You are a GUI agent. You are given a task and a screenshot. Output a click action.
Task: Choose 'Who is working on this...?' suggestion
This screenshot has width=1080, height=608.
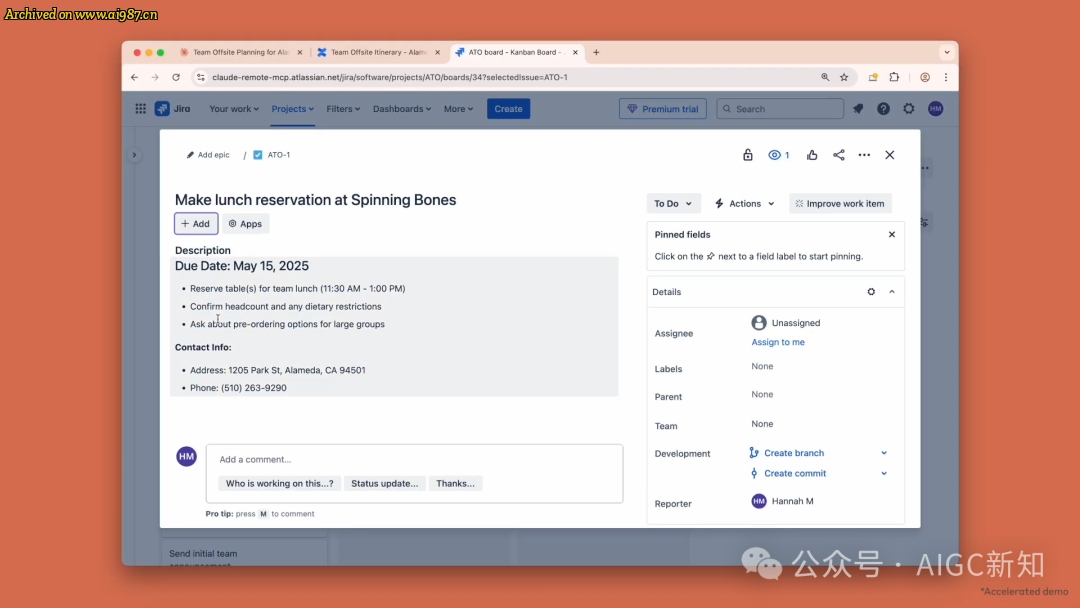click(x=280, y=483)
